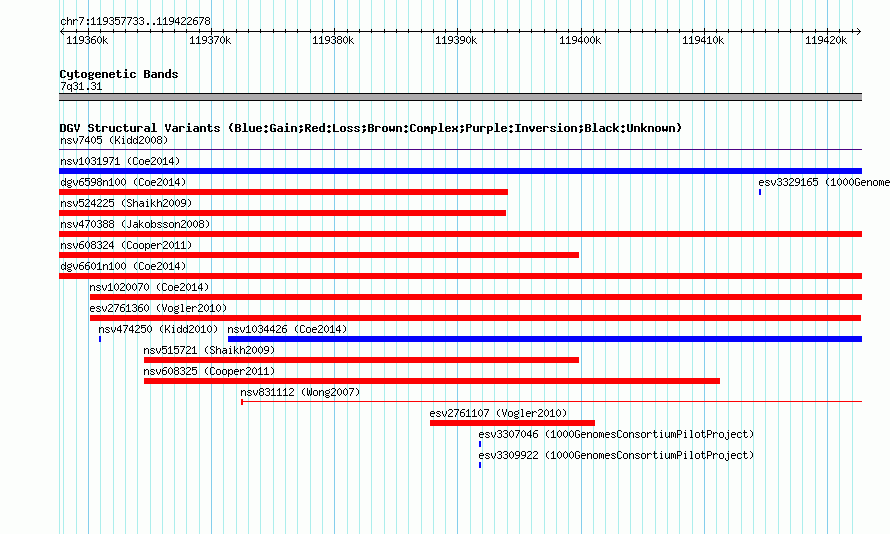
Task: Open dgv6601n100 (Coe2014) label
Action: [x=123, y=266]
